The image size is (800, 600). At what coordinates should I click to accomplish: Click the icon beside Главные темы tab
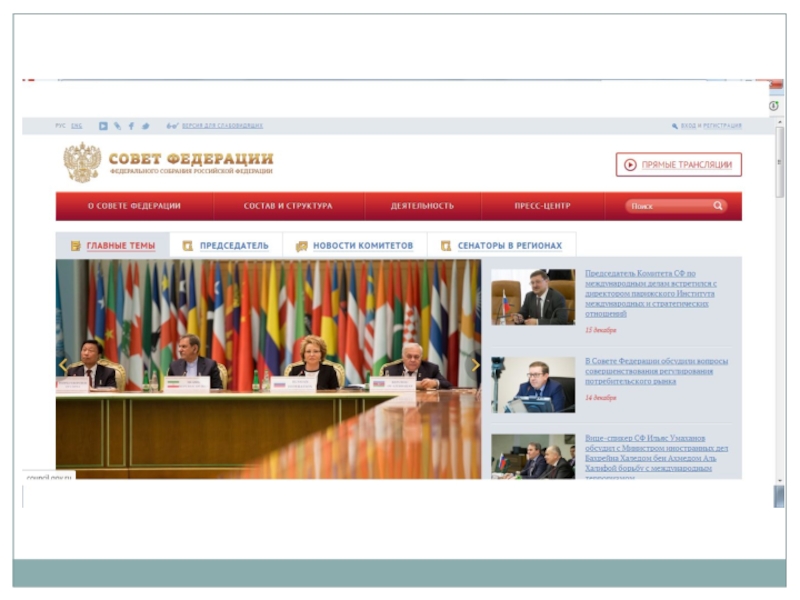click(x=76, y=246)
